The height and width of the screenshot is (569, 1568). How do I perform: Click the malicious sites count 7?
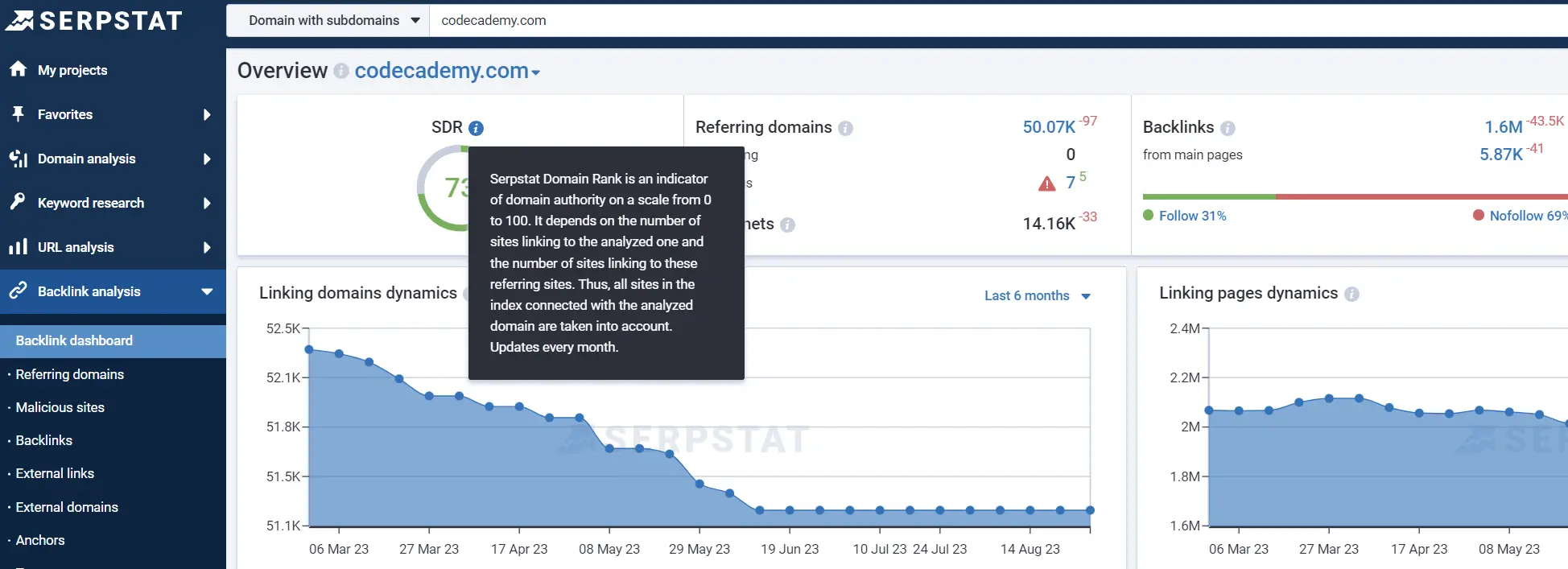click(1071, 183)
